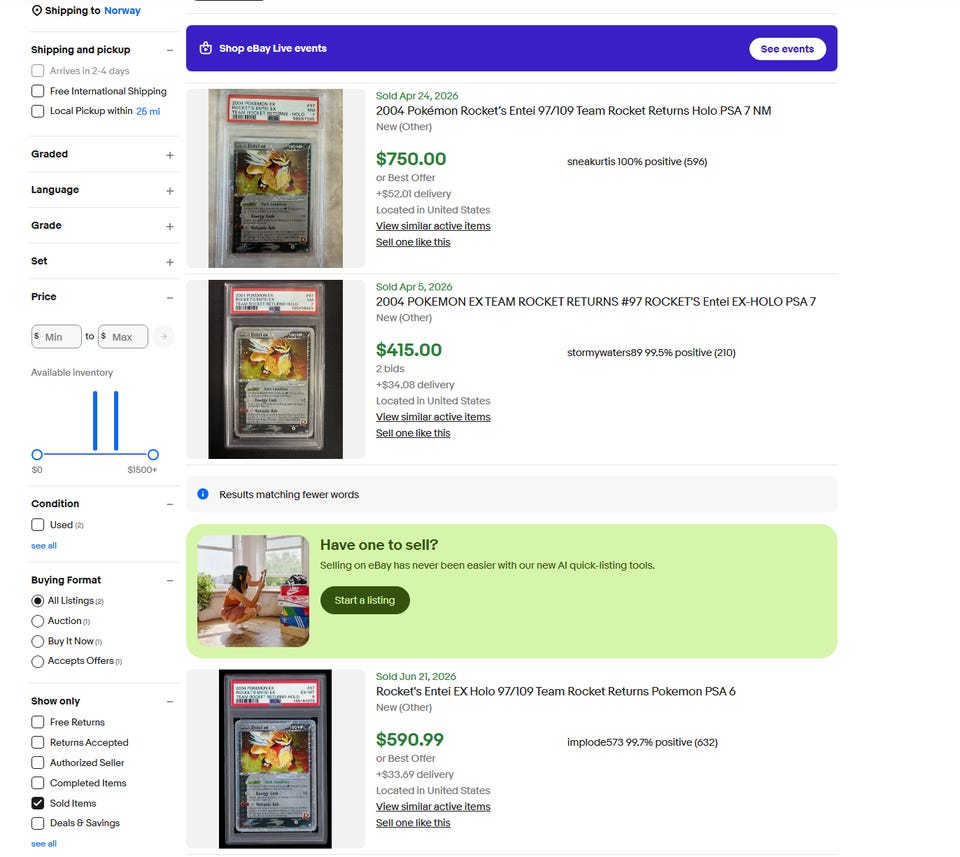This screenshot has width=960, height=857.
Task: Click the $415.00 price text
Action: 408,350
